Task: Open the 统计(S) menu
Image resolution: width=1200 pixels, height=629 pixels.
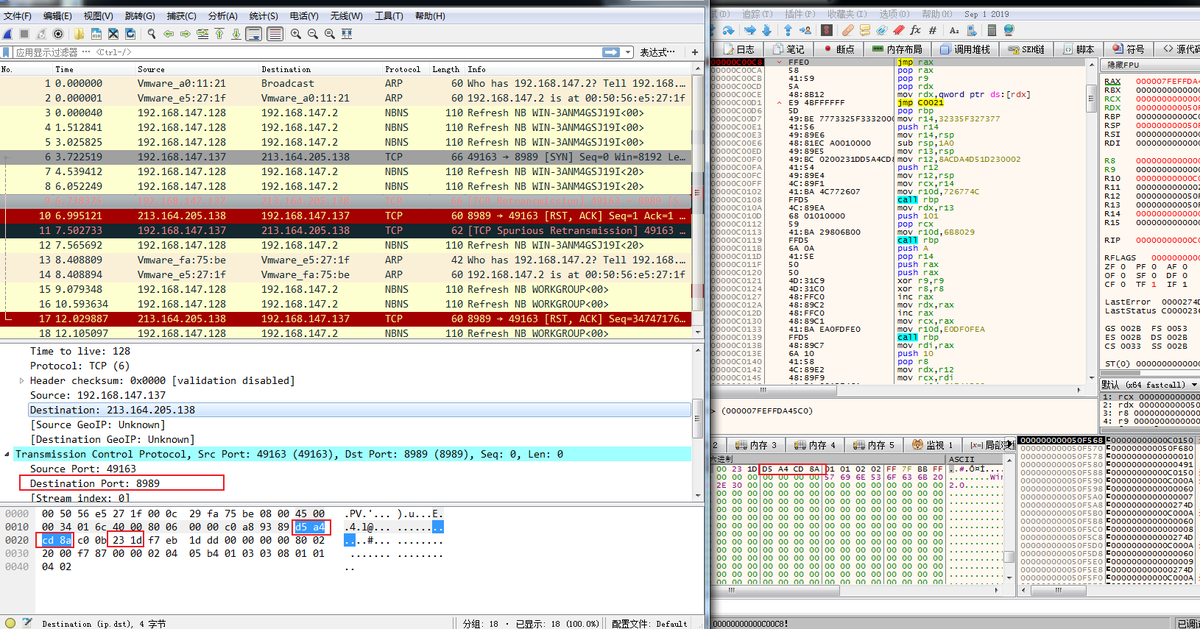Action: click(x=264, y=16)
